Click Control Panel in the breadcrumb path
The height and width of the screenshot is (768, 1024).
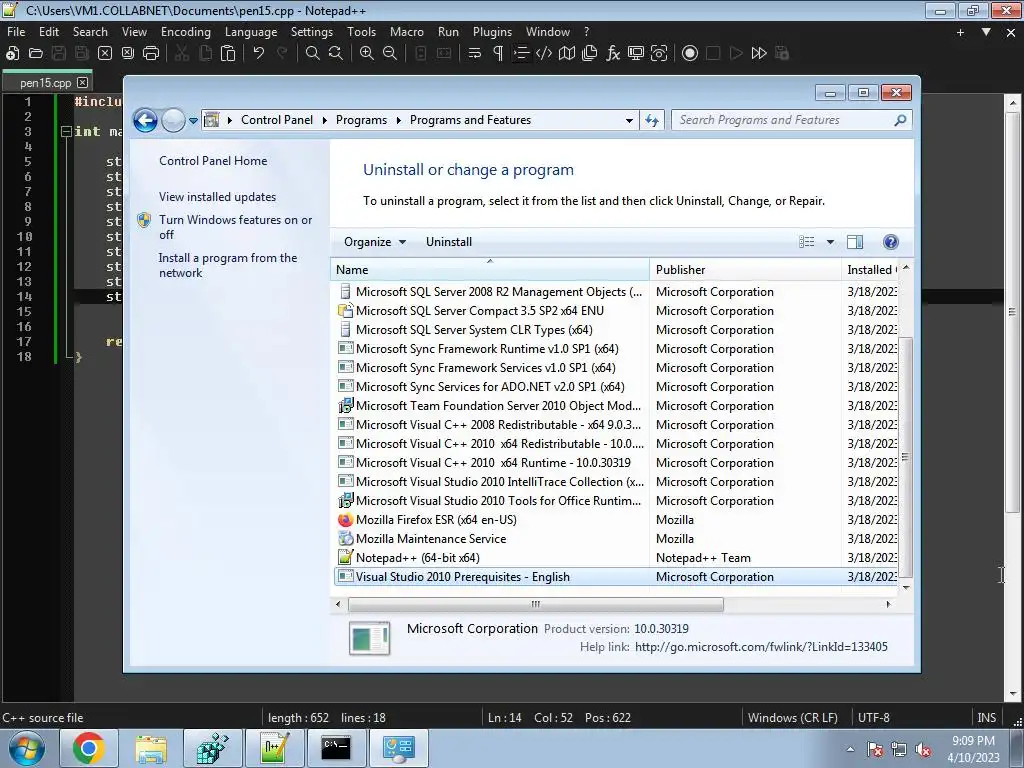click(x=277, y=120)
